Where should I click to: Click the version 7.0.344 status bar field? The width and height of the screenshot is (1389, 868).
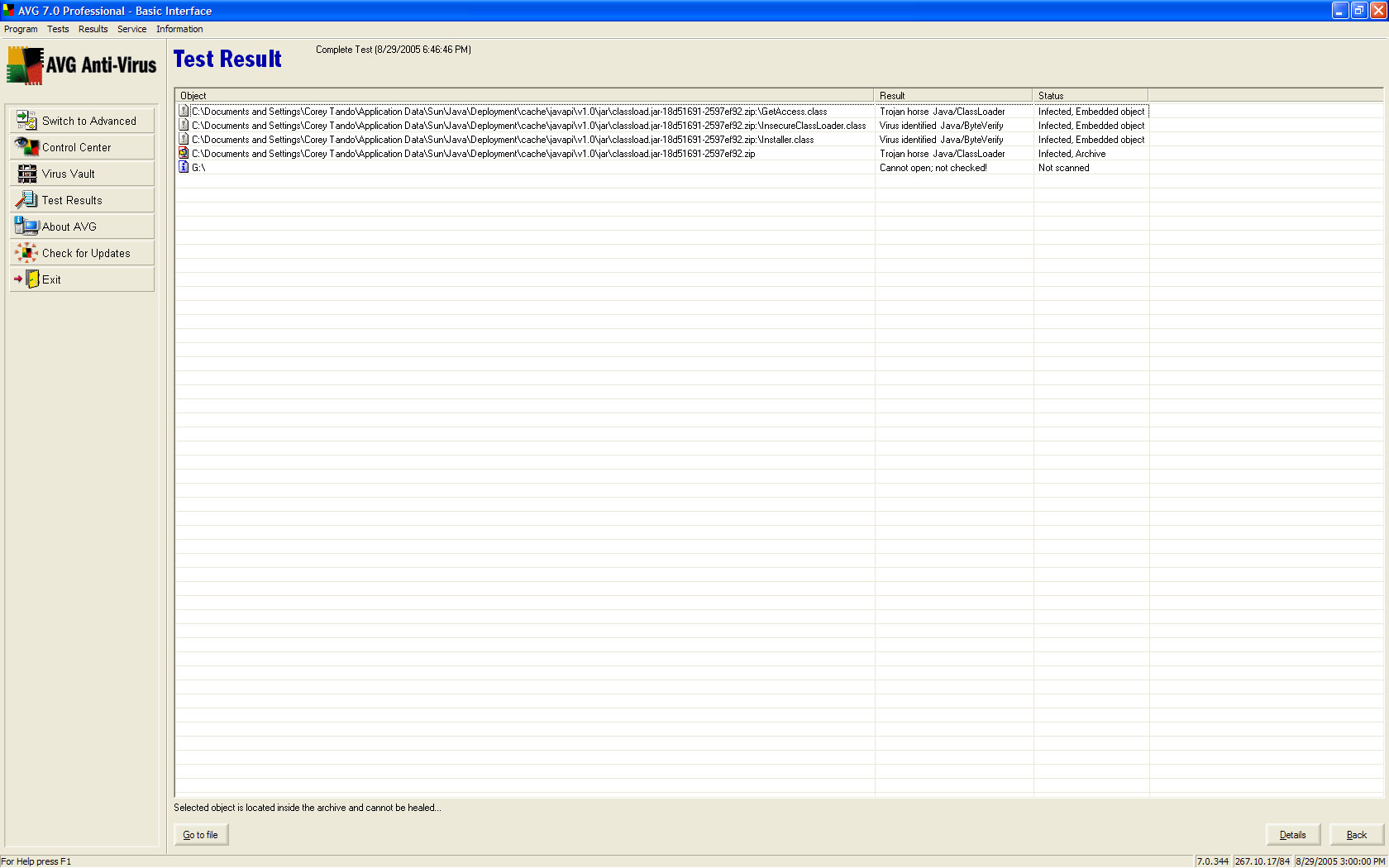[x=1213, y=861]
